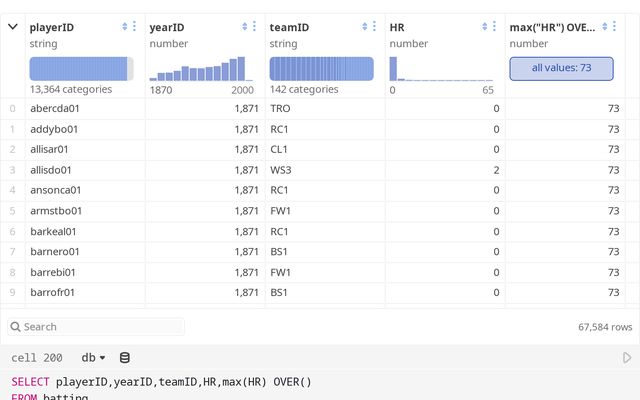The height and width of the screenshot is (400, 640).
Task: Sort the yearID column
Action: [x=245, y=27]
